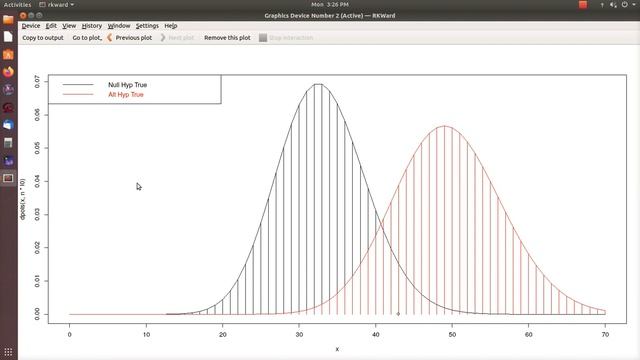
Task: Open the Device menu
Action: point(31,26)
